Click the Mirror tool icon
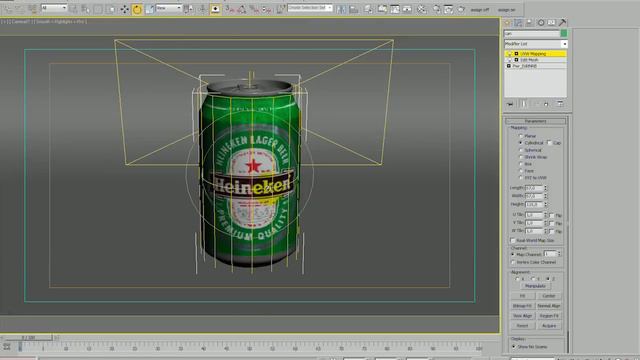The height and width of the screenshot is (360, 640). [341, 9]
